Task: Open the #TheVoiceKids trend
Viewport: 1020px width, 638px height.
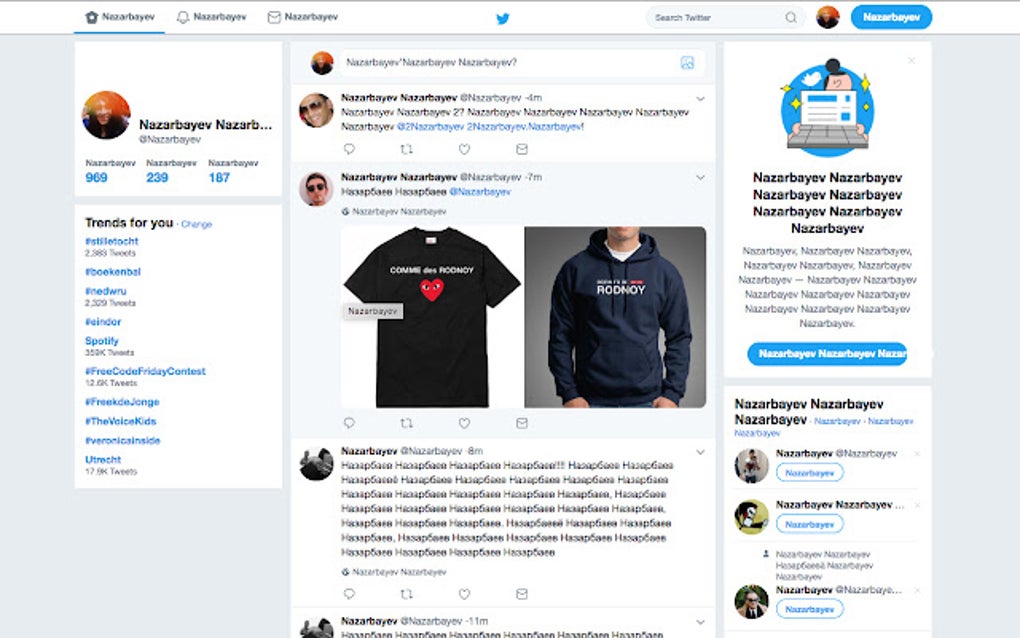Action: tap(121, 421)
